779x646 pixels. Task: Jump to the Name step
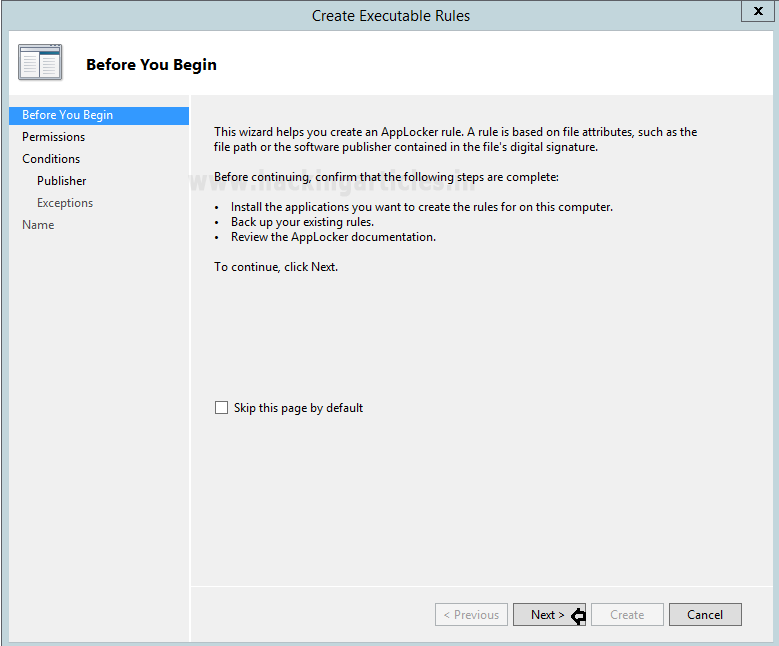(38, 225)
